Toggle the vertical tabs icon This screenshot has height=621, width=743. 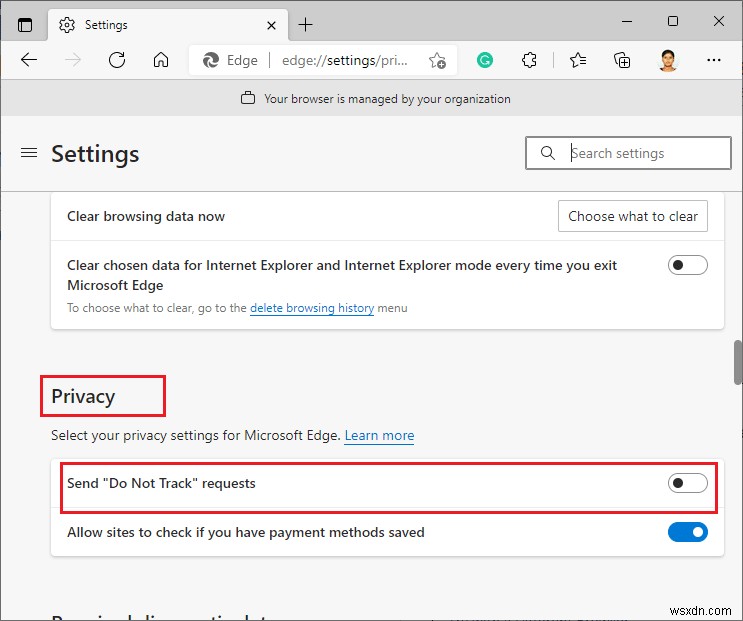[25, 24]
